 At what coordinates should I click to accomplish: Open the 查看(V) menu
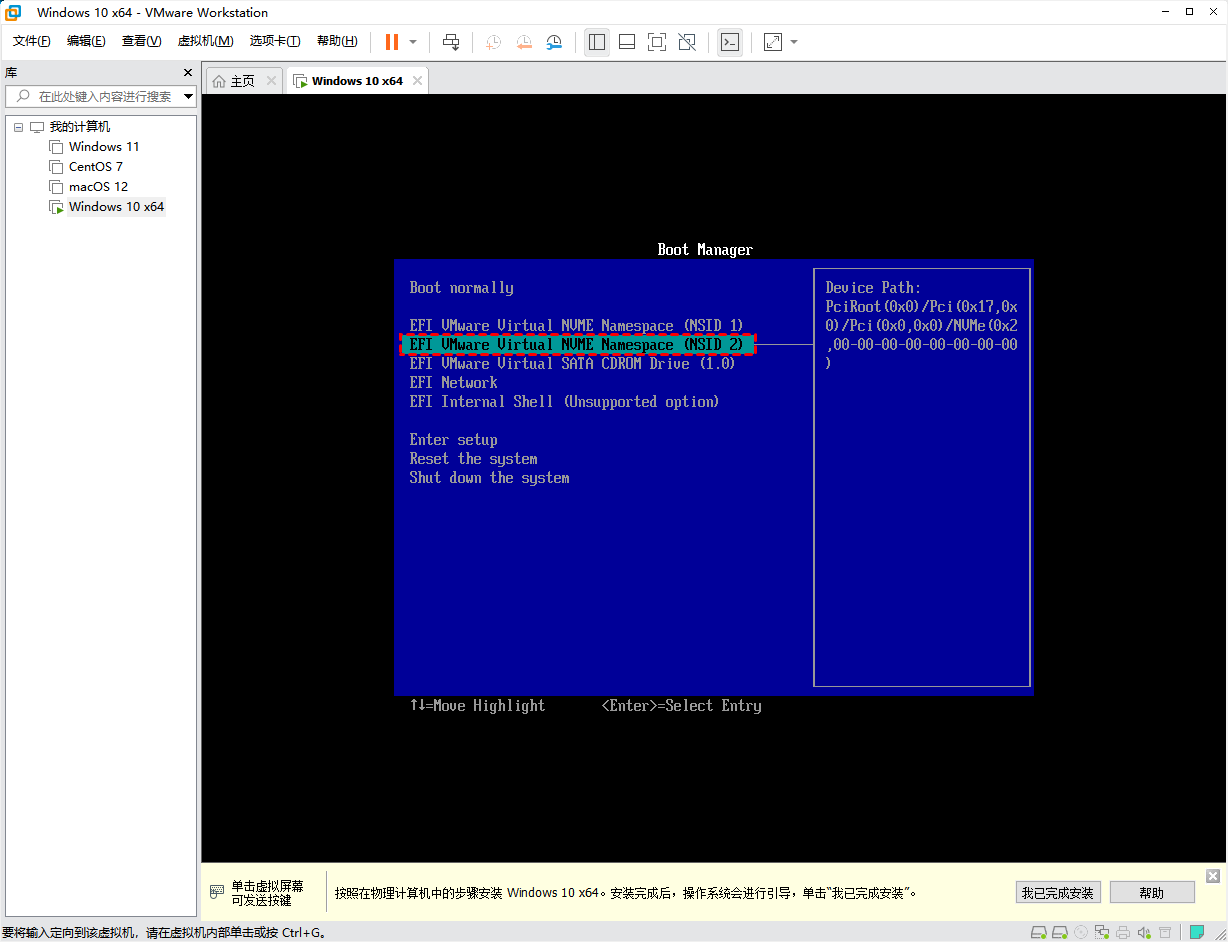click(141, 41)
